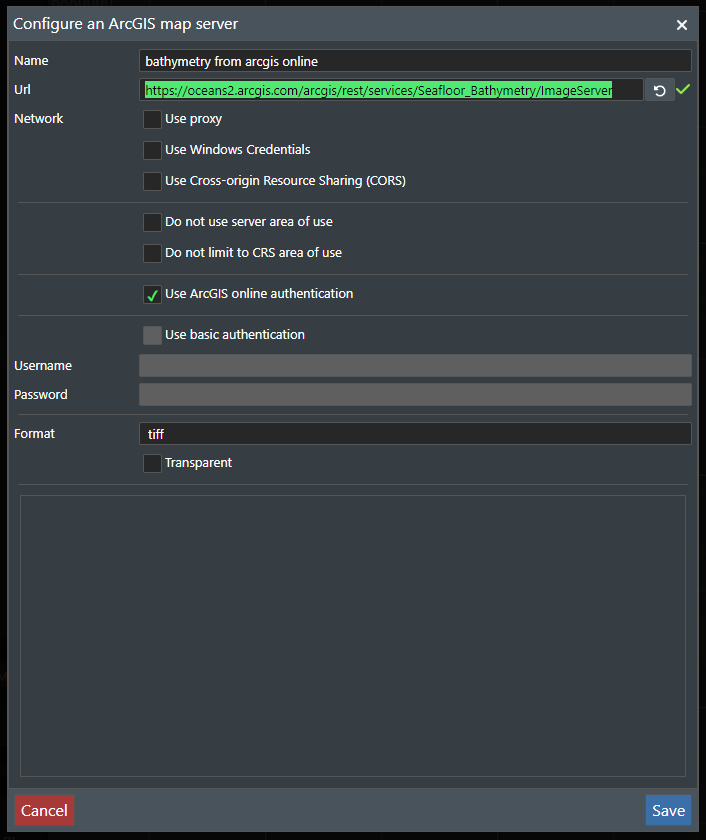This screenshot has height=840, width=706.
Task: Click the green URL validation checkmark
Action: click(683, 89)
